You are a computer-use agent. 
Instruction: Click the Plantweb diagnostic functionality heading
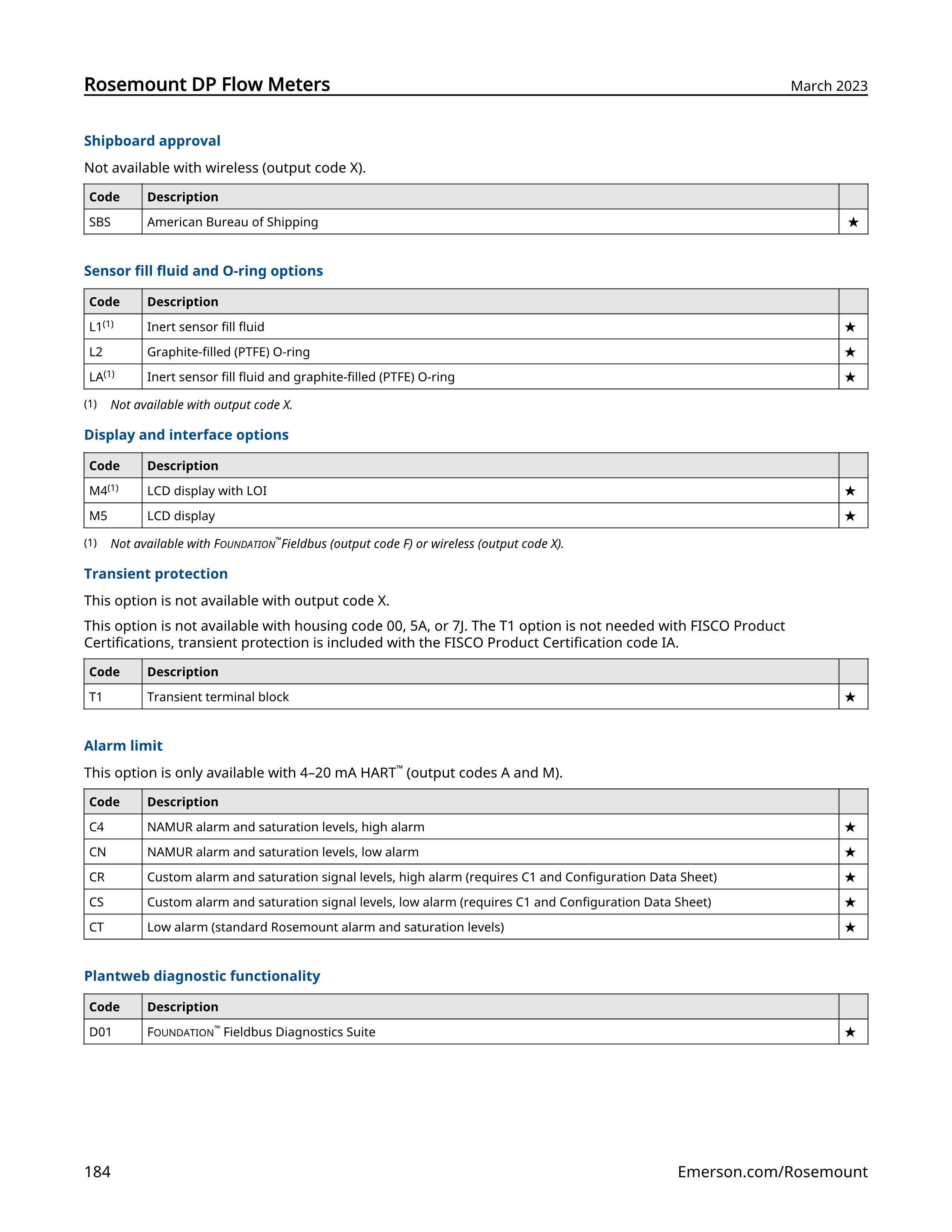[x=202, y=976]
